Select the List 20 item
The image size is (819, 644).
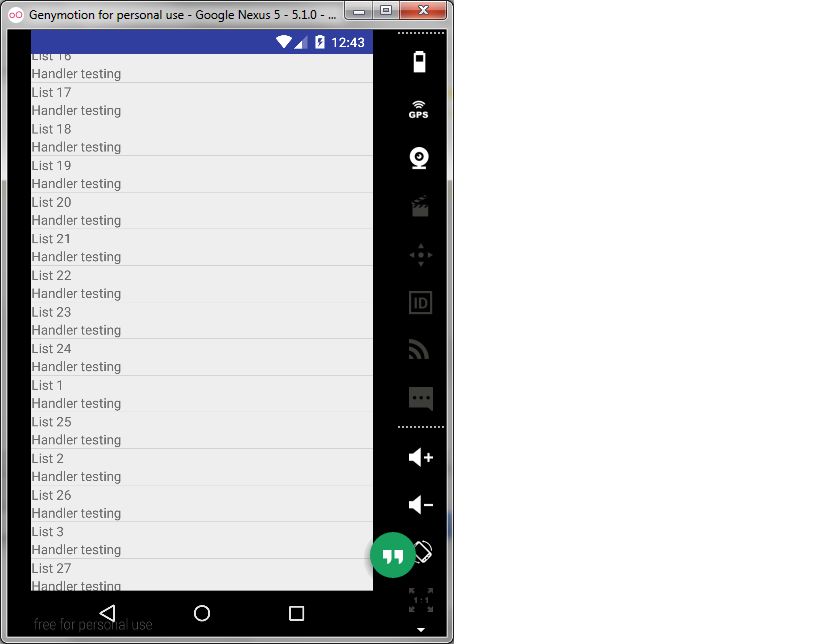pos(202,211)
